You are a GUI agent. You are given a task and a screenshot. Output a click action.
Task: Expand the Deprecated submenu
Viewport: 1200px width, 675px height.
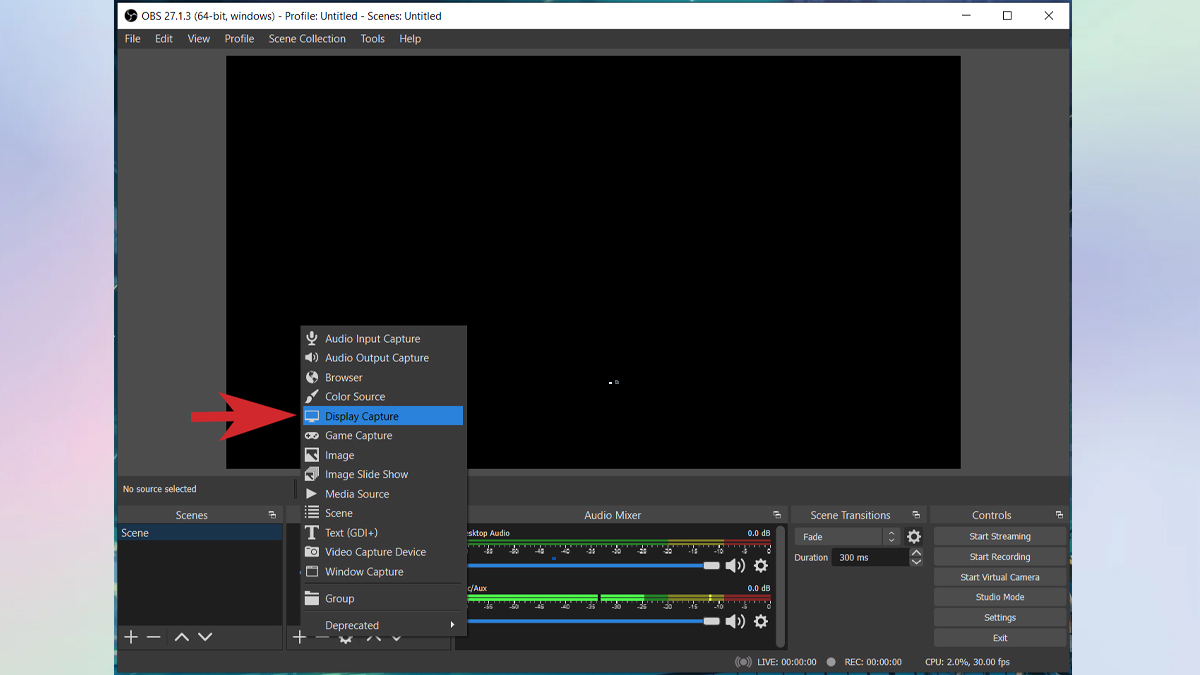(383, 625)
